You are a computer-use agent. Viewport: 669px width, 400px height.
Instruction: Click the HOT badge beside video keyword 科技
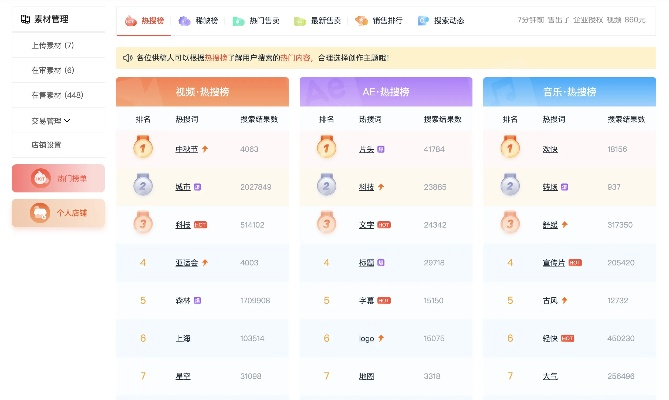[x=201, y=225]
